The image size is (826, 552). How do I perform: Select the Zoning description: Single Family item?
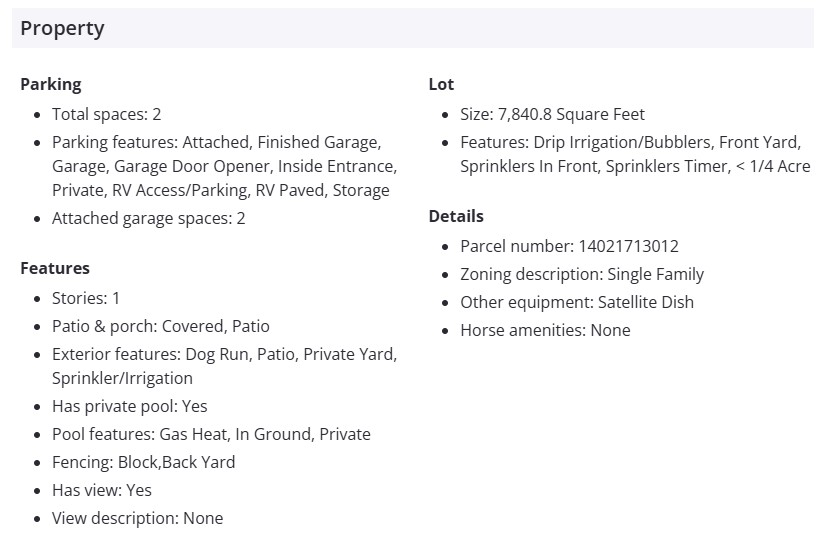click(x=582, y=274)
